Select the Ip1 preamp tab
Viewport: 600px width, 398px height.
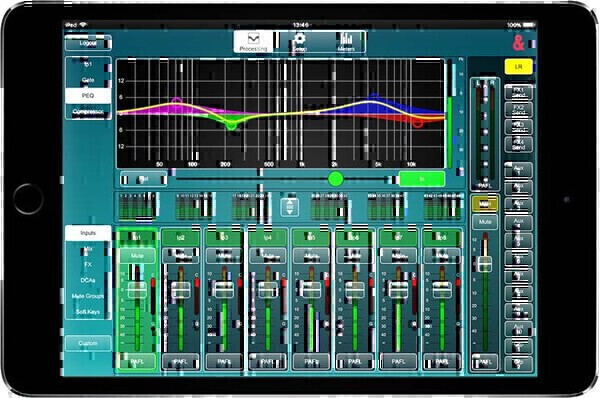[88, 64]
